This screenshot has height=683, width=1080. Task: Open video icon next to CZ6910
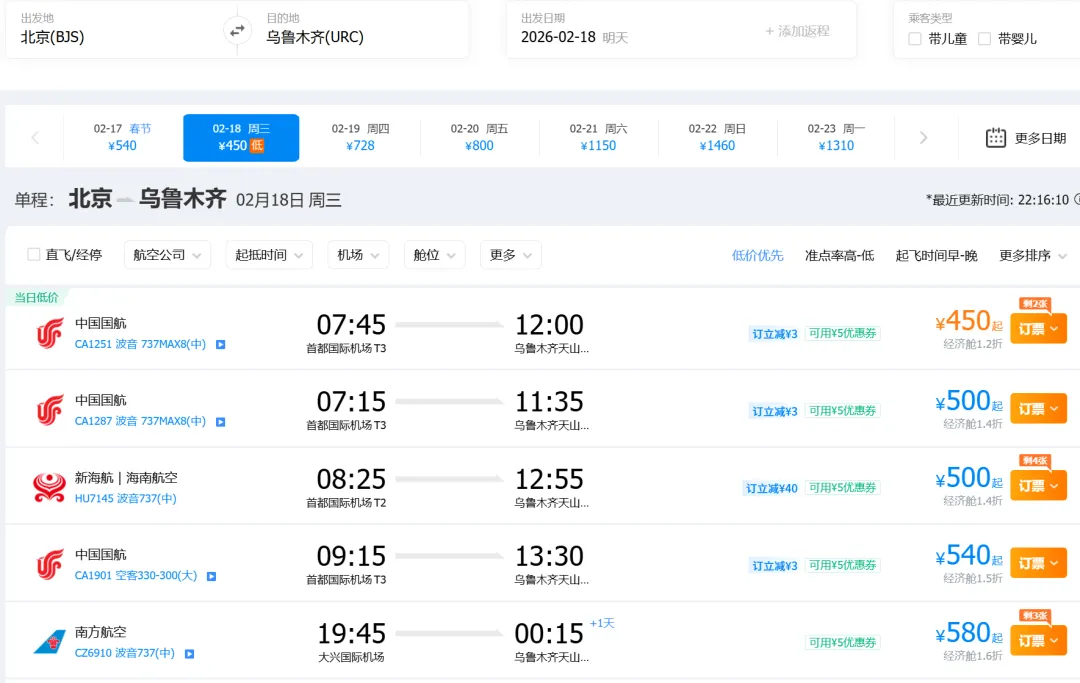pyautogui.click(x=189, y=653)
